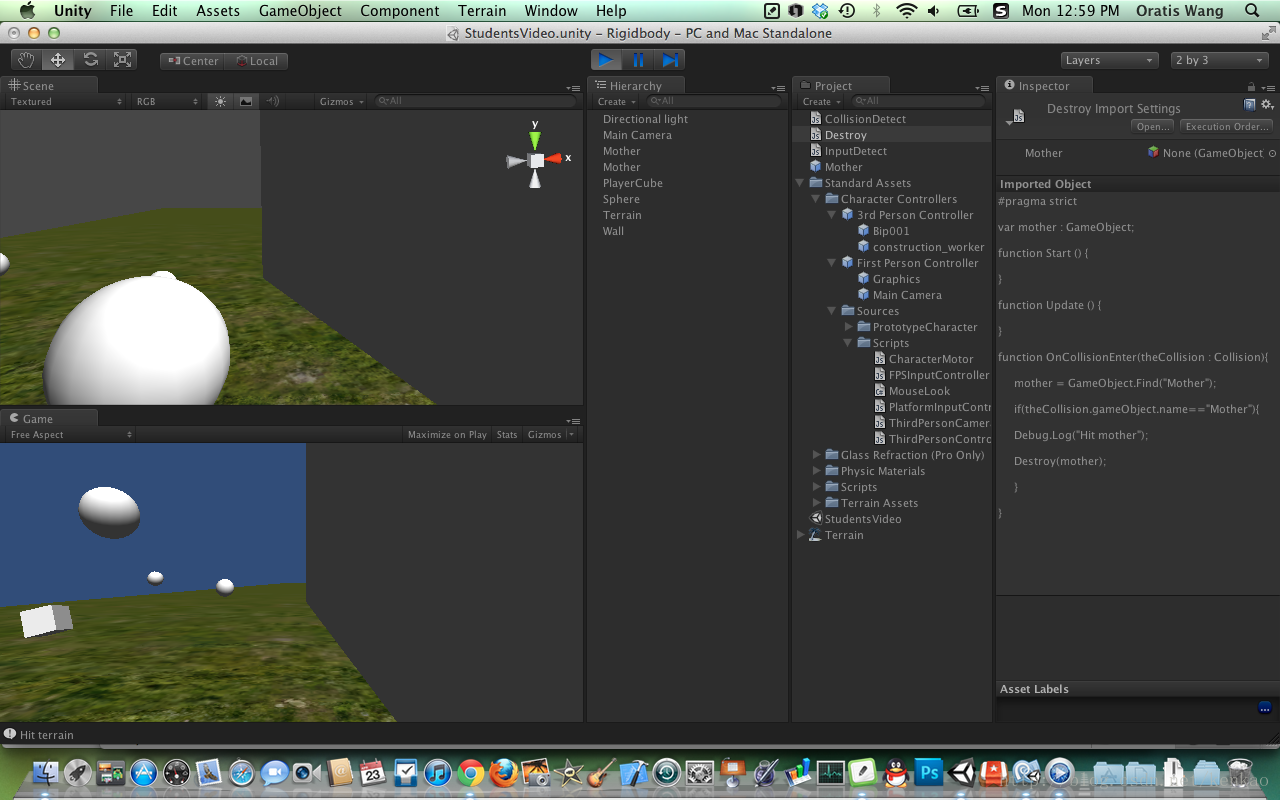The image size is (1280, 800).
Task: Open Inspector help book icon
Action: [1250, 104]
